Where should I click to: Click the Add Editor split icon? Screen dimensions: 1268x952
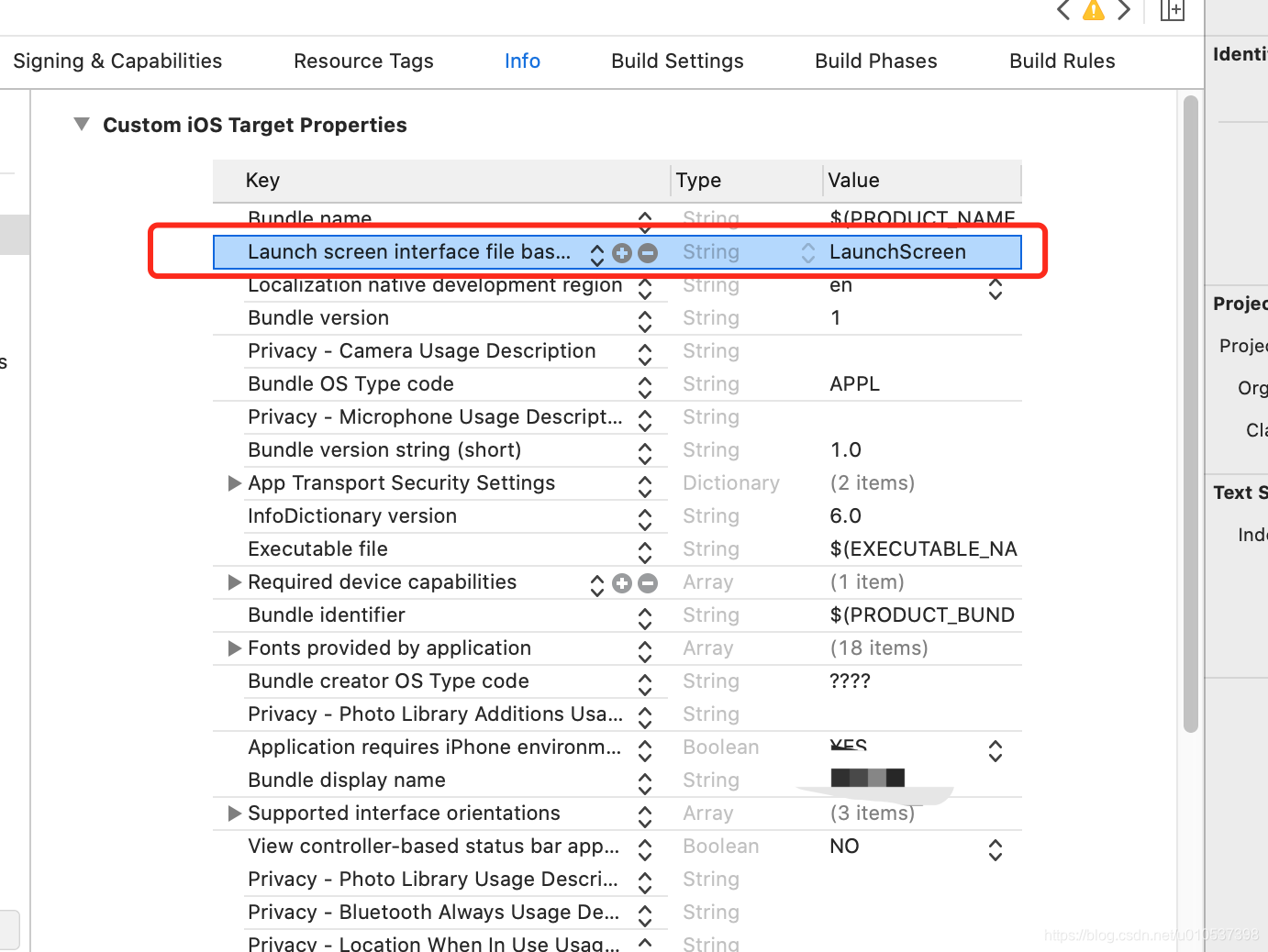(x=1172, y=11)
